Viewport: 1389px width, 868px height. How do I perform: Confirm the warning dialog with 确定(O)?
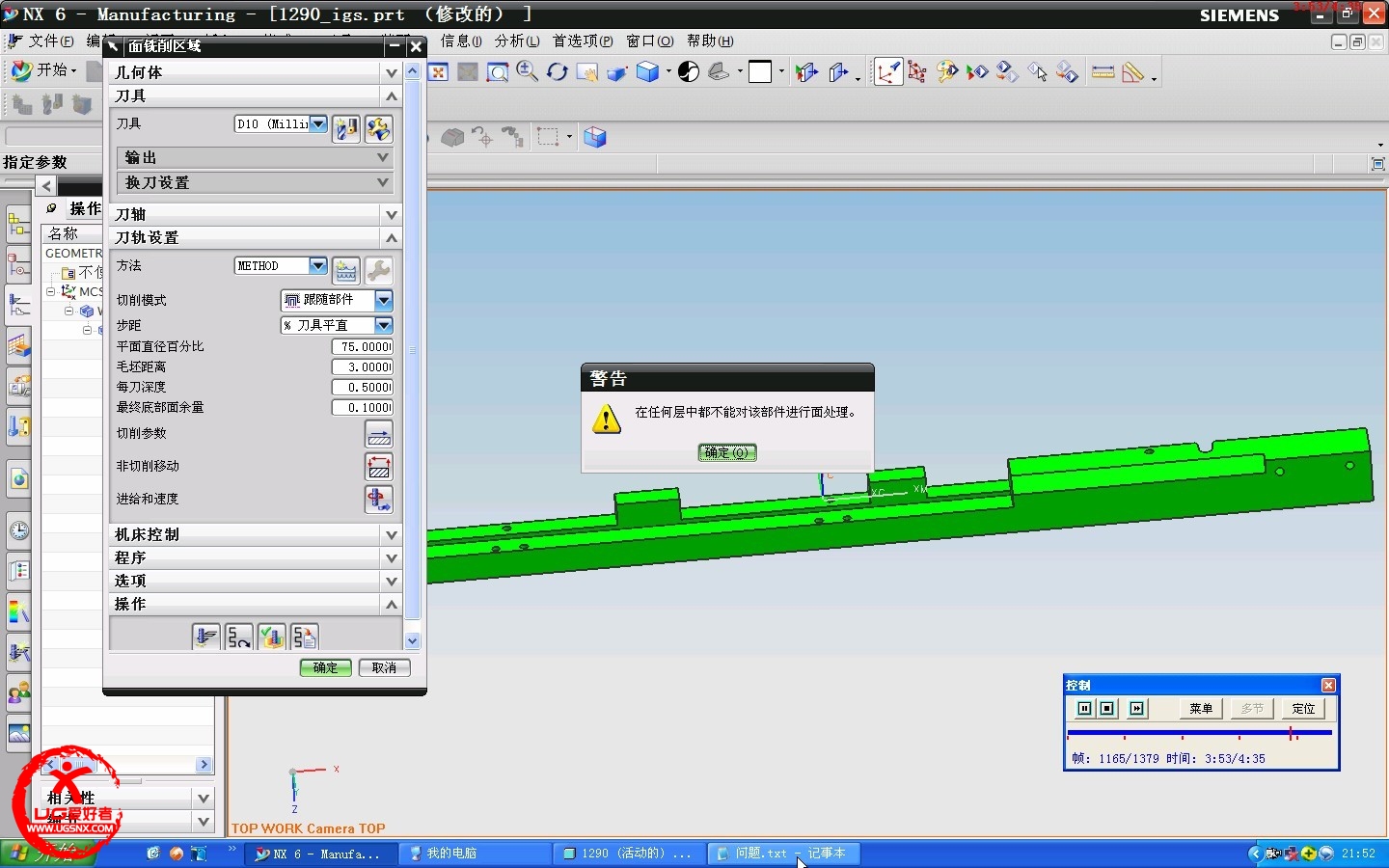[x=727, y=452]
